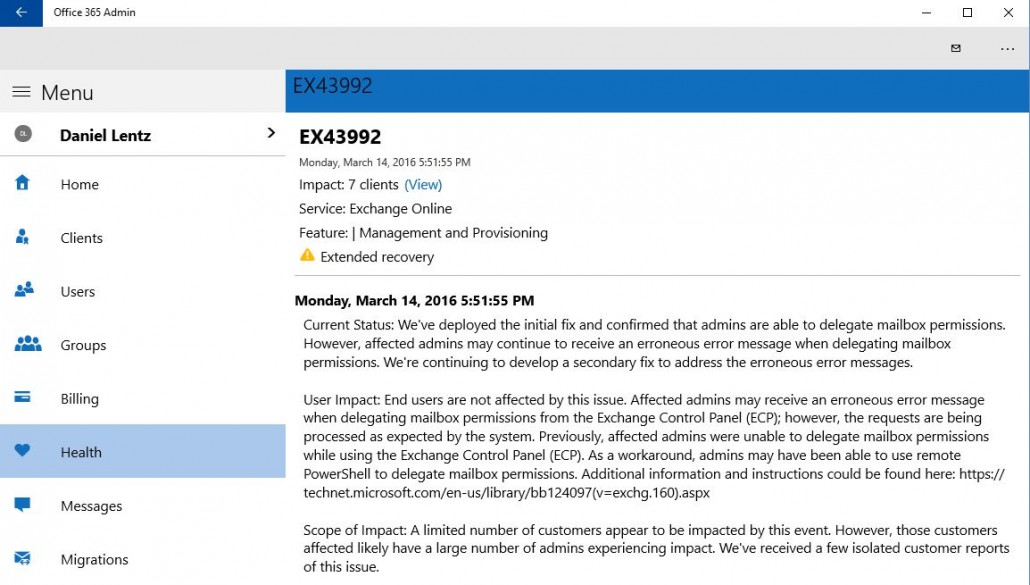The width and height of the screenshot is (1030, 585).
Task: Click the Daniel Lentz profile avatar
Action: (x=22, y=134)
